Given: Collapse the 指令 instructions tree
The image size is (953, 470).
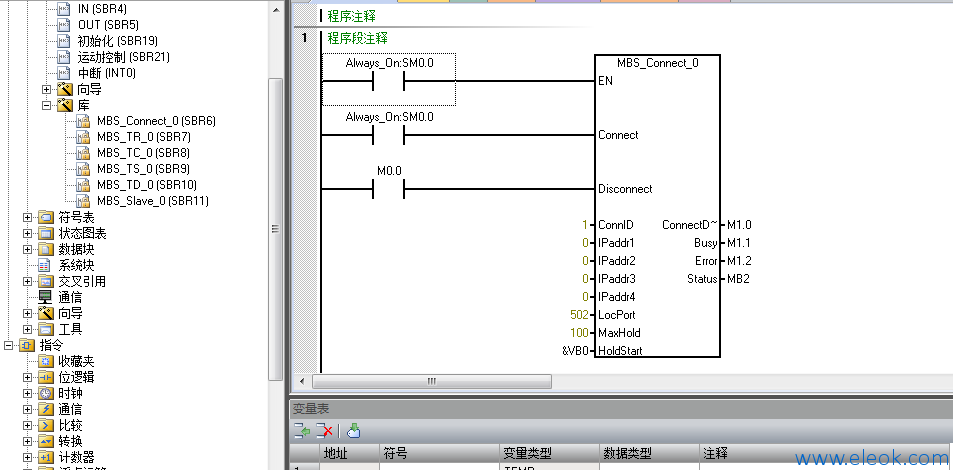Looking at the screenshot, I should coord(8,345).
